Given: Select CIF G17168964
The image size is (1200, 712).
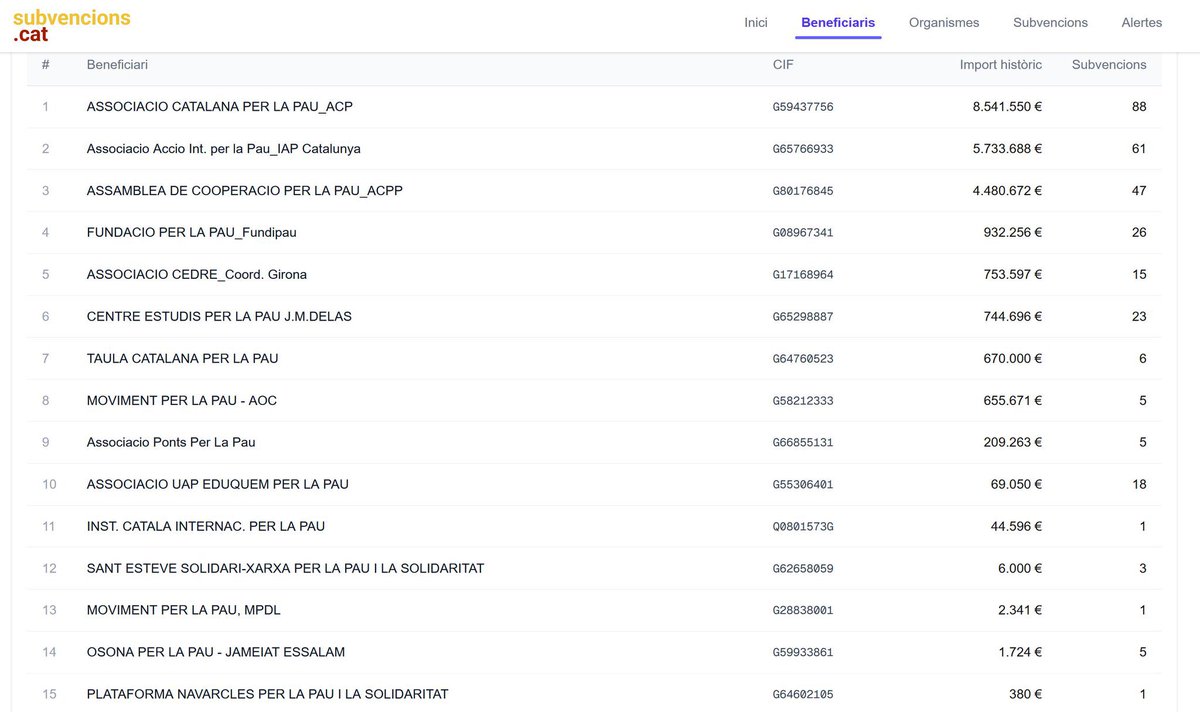Looking at the screenshot, I should 803,275.
